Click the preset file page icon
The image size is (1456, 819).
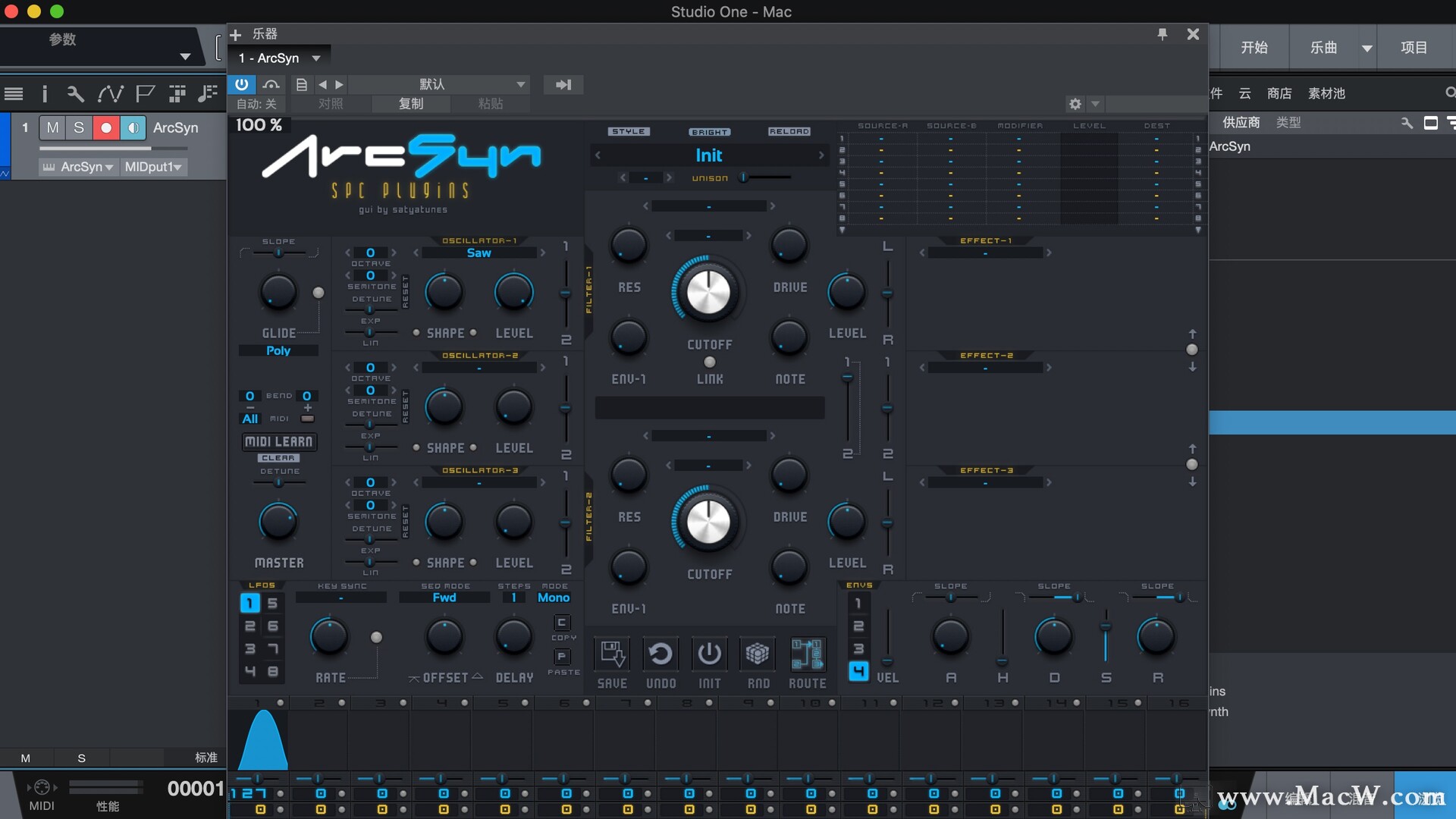point(301,84)
